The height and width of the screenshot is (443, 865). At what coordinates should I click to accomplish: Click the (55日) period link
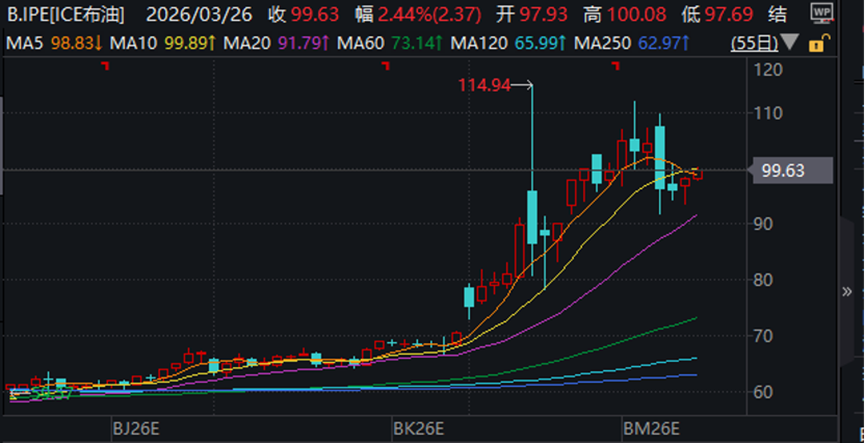(770, 44)
